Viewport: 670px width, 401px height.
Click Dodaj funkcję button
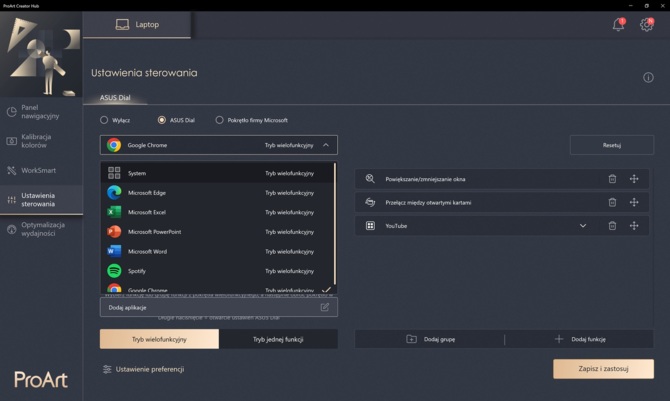pos(582,339)
